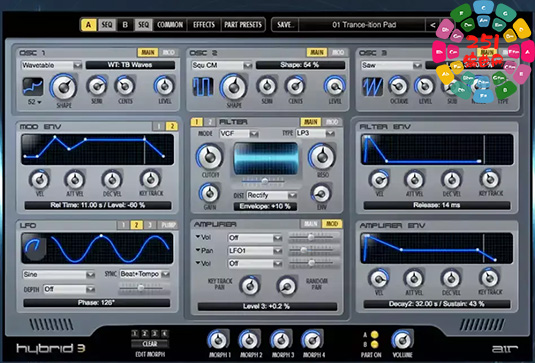Select LFO 1 button
535x363 pixels.
click(x=123, y=225)
